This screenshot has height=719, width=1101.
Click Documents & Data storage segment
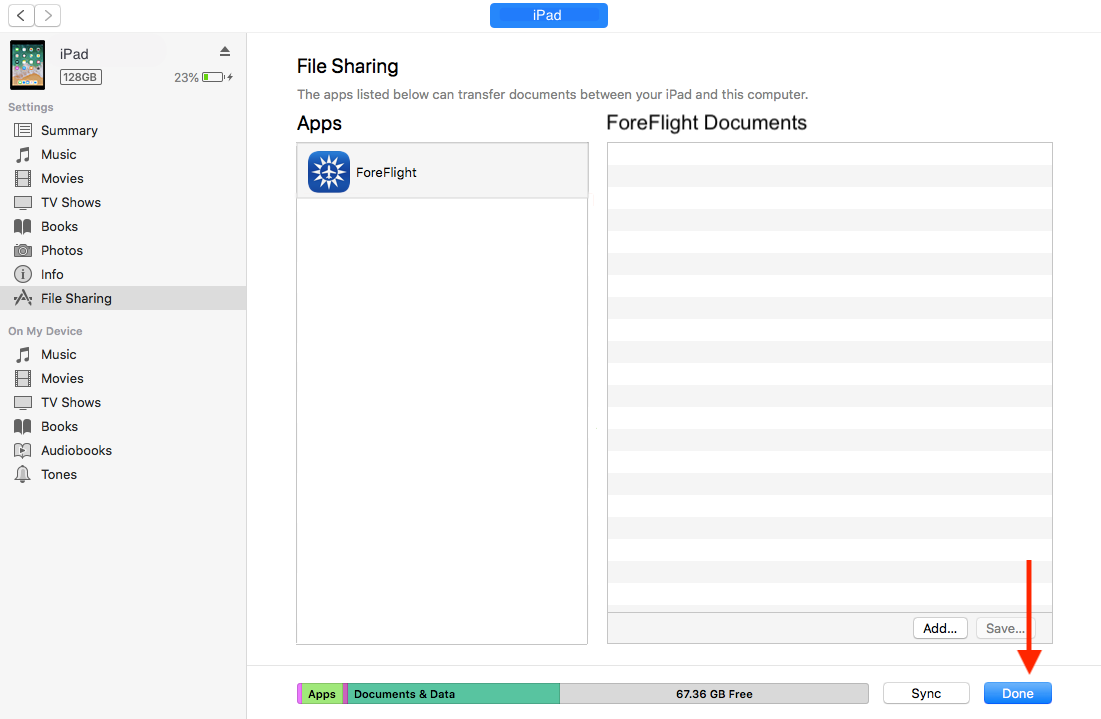pos(454,694)
